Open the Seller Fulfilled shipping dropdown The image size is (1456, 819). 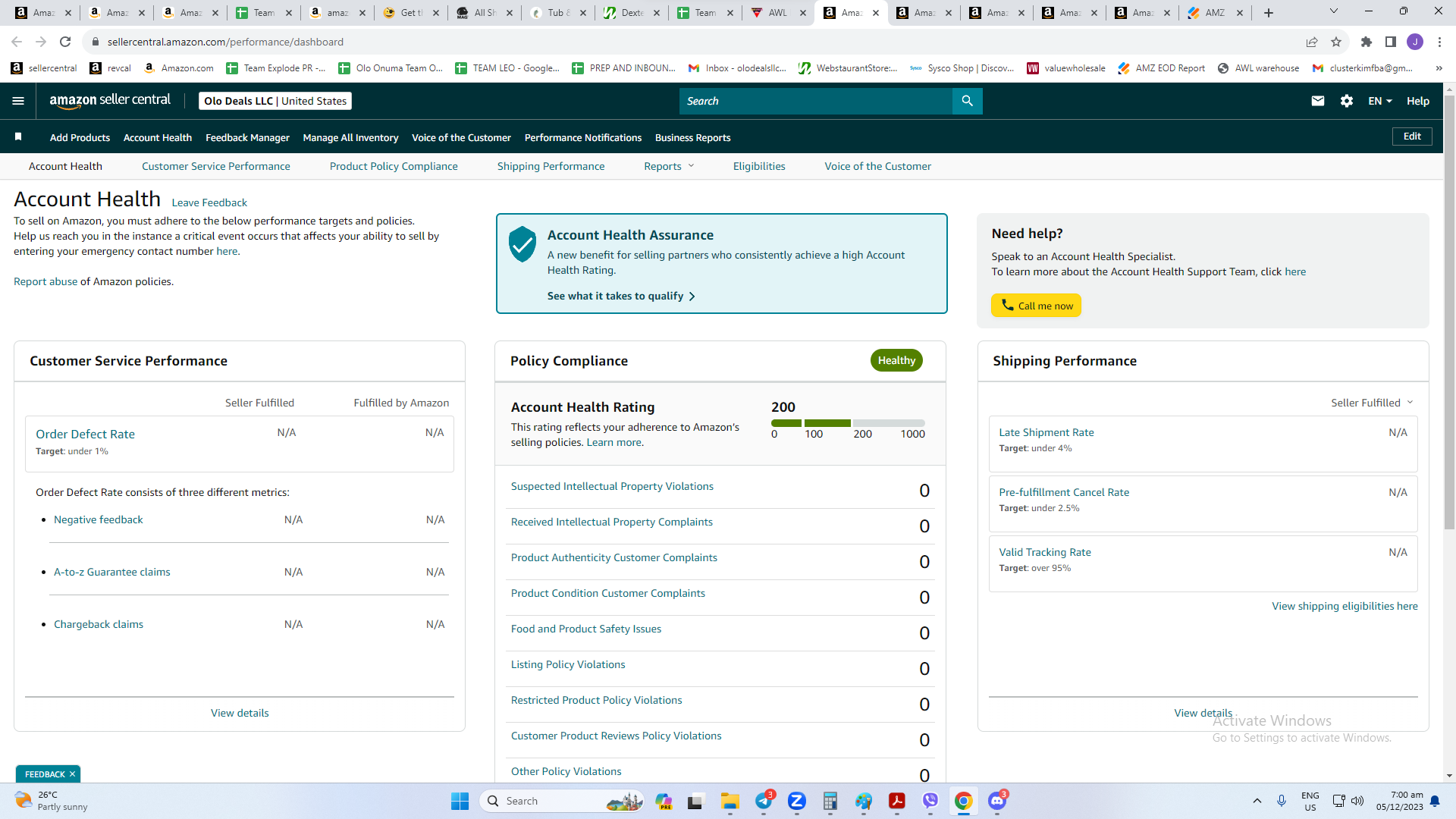pyautogui.click(x=1372, y=403)
